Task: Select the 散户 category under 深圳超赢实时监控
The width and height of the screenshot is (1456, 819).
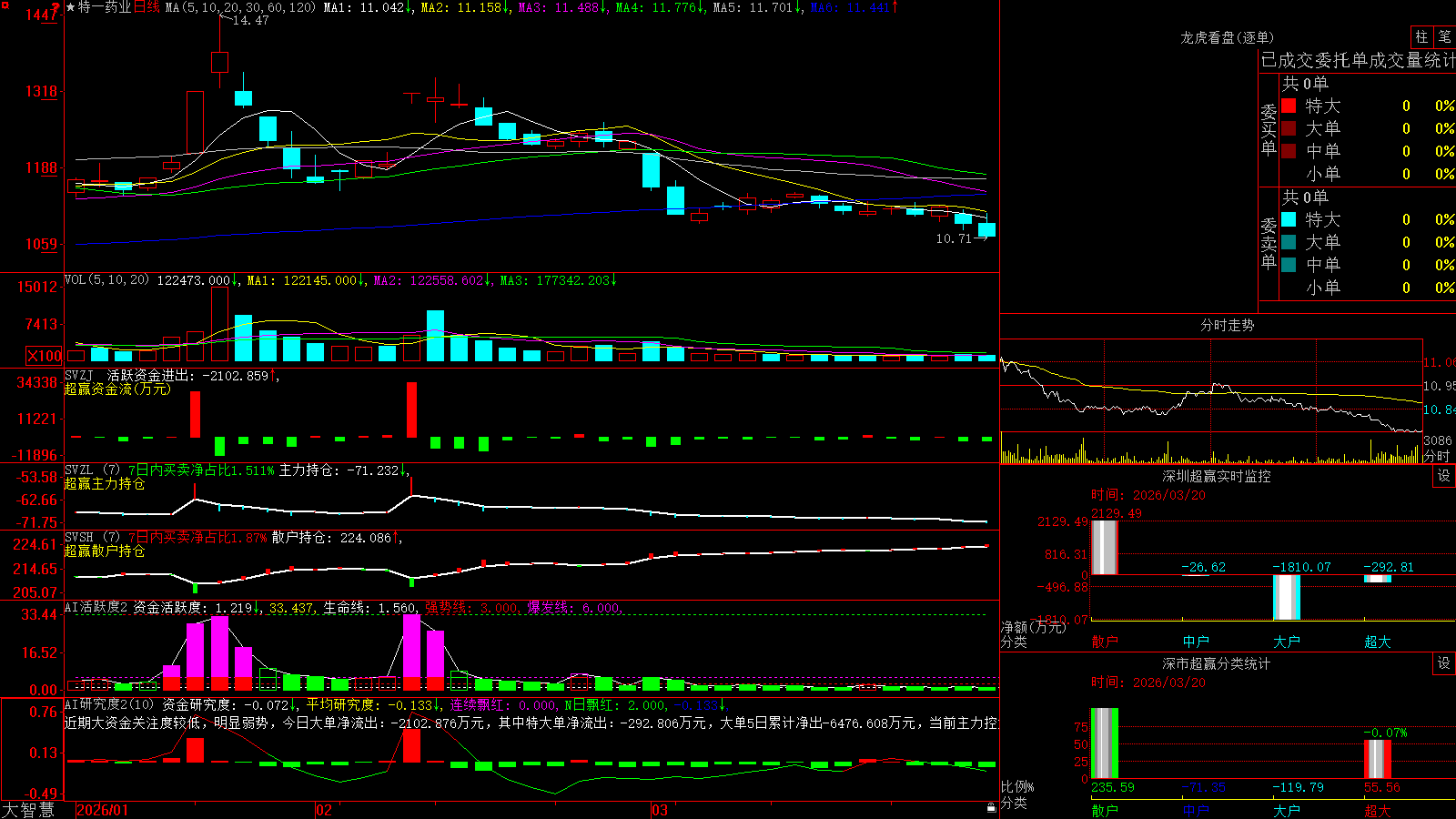Action: (x=1105, y=642)
